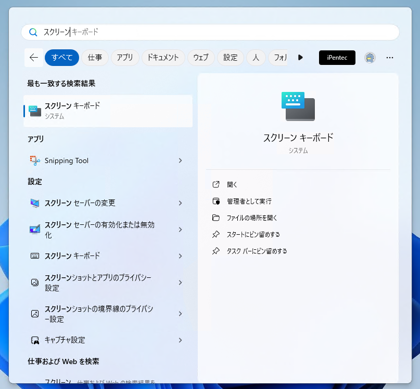Click the アプリ section heading in results
This screenshot has height=389, width=420.
(x=36, y=139)
